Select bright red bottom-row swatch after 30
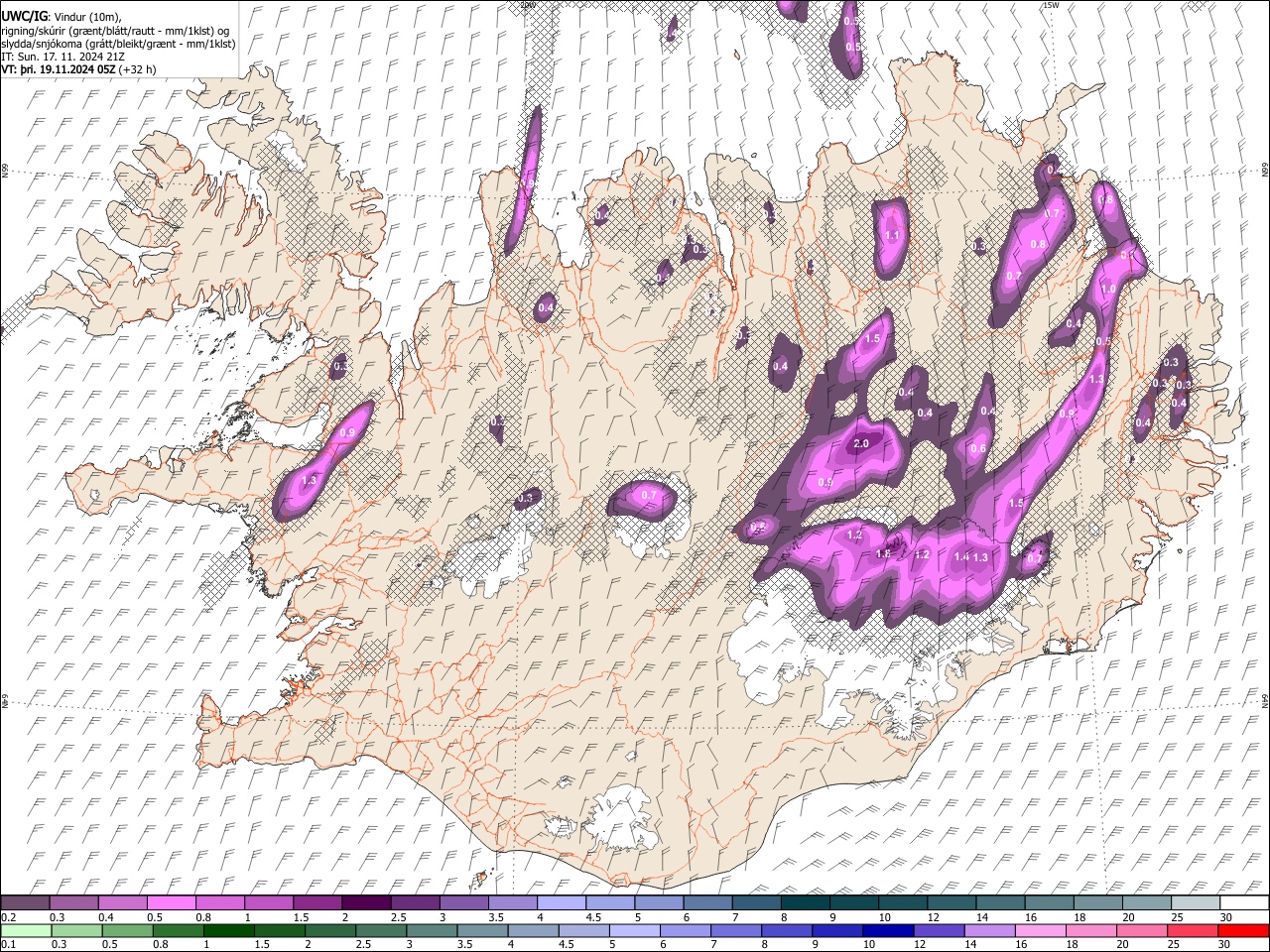This screenshot has width=1270, height=952. 1242,931
